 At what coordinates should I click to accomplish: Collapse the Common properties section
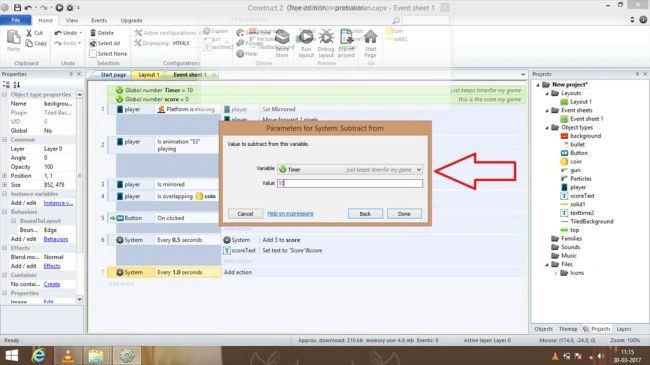pos(5,140)
